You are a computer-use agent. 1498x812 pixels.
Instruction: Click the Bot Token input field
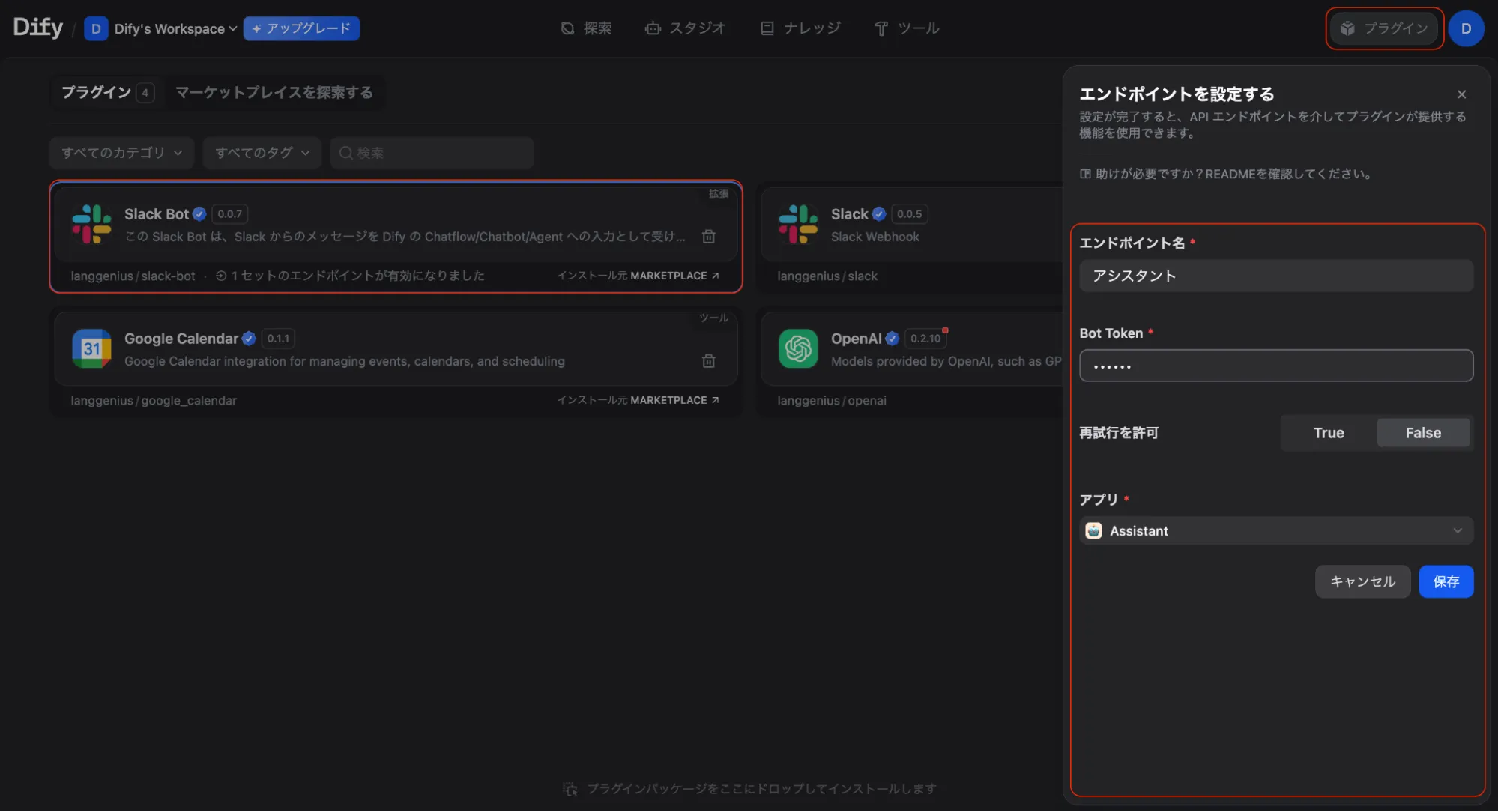[1275, 366]
